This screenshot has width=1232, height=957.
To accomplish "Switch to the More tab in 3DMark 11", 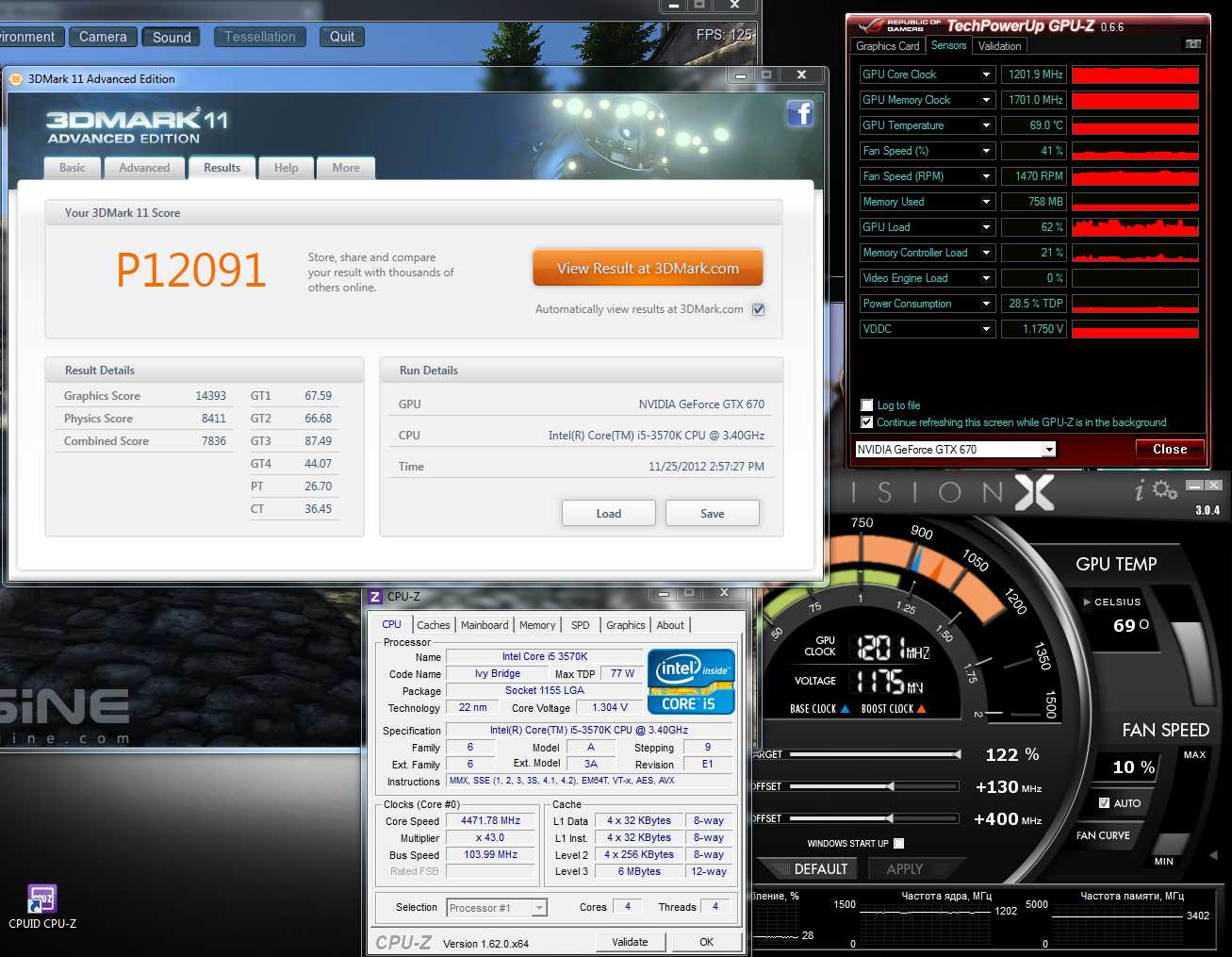I will tap(346, 168).
